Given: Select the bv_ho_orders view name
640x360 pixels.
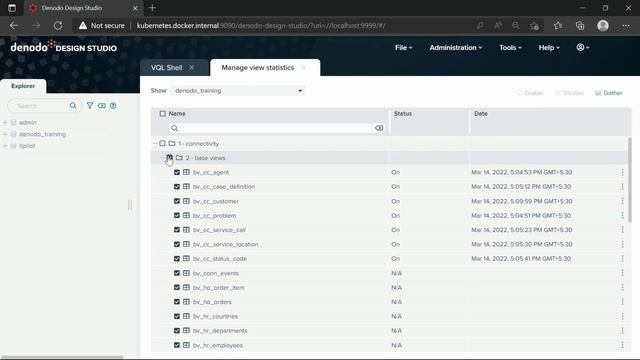Looking at the screenshot, I should coord(212,302).
